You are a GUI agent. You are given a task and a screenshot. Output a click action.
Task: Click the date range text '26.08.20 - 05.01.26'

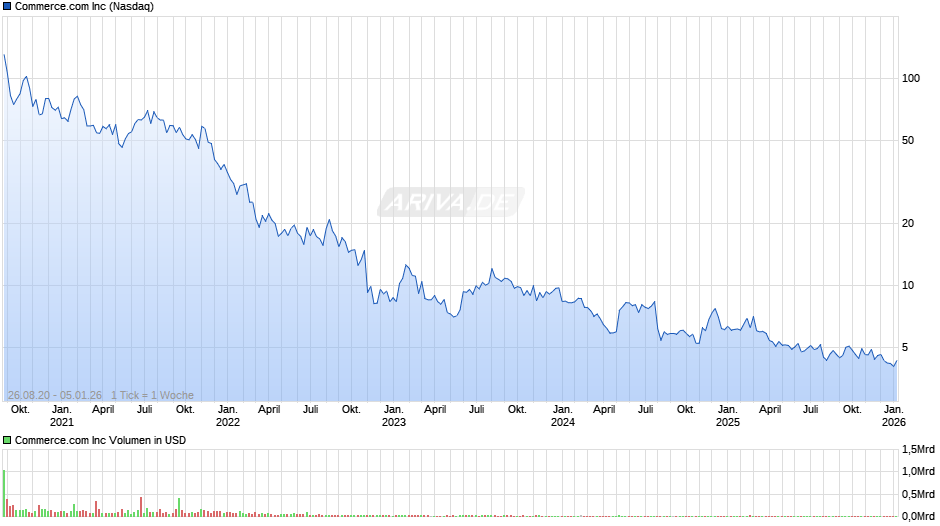[55, 395]
